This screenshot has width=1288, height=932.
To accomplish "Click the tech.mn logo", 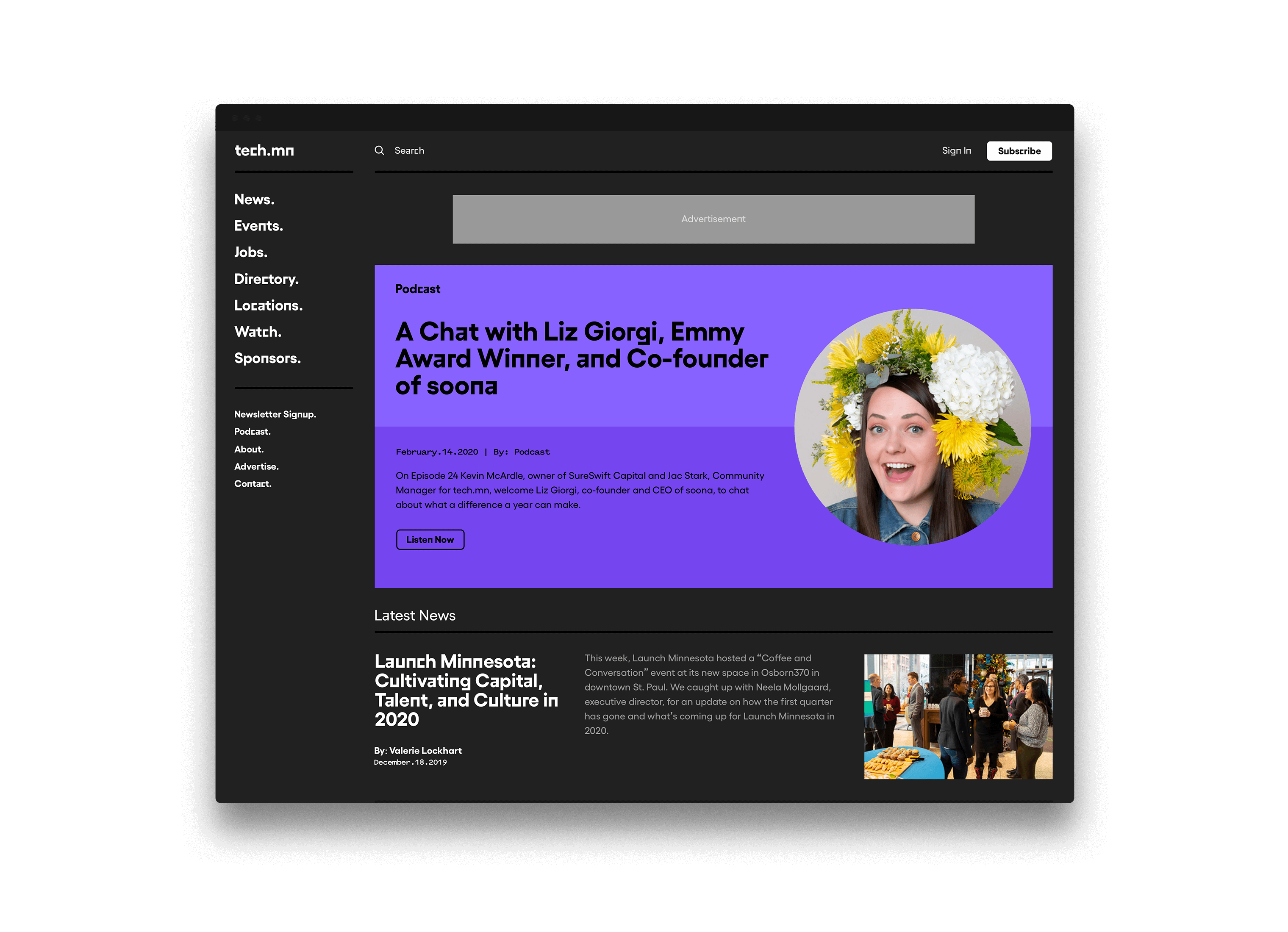I will pos(264,150).
